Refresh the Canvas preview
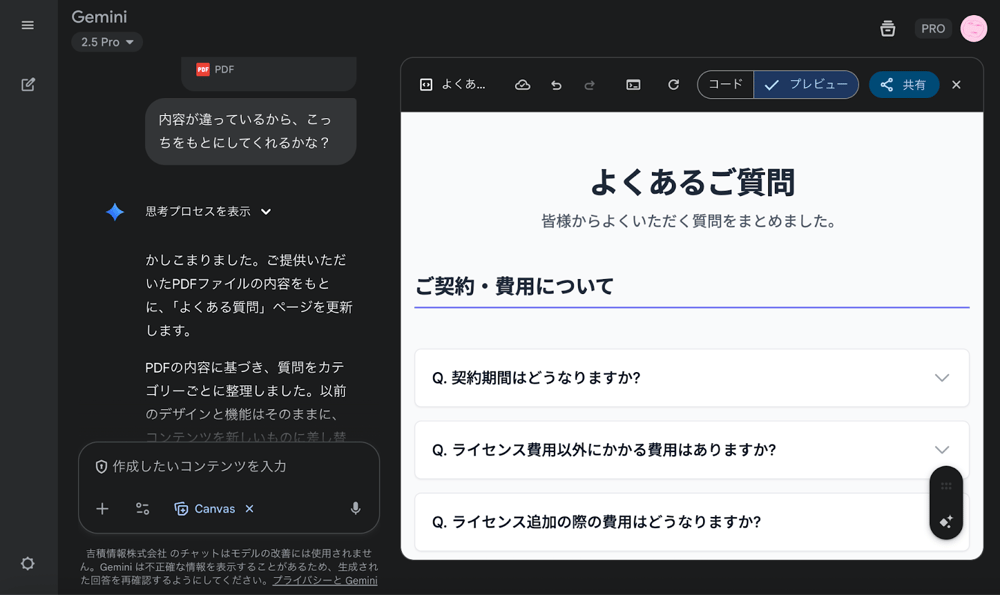The height and width of the screenshot is (595, 1000). (673, 85)
